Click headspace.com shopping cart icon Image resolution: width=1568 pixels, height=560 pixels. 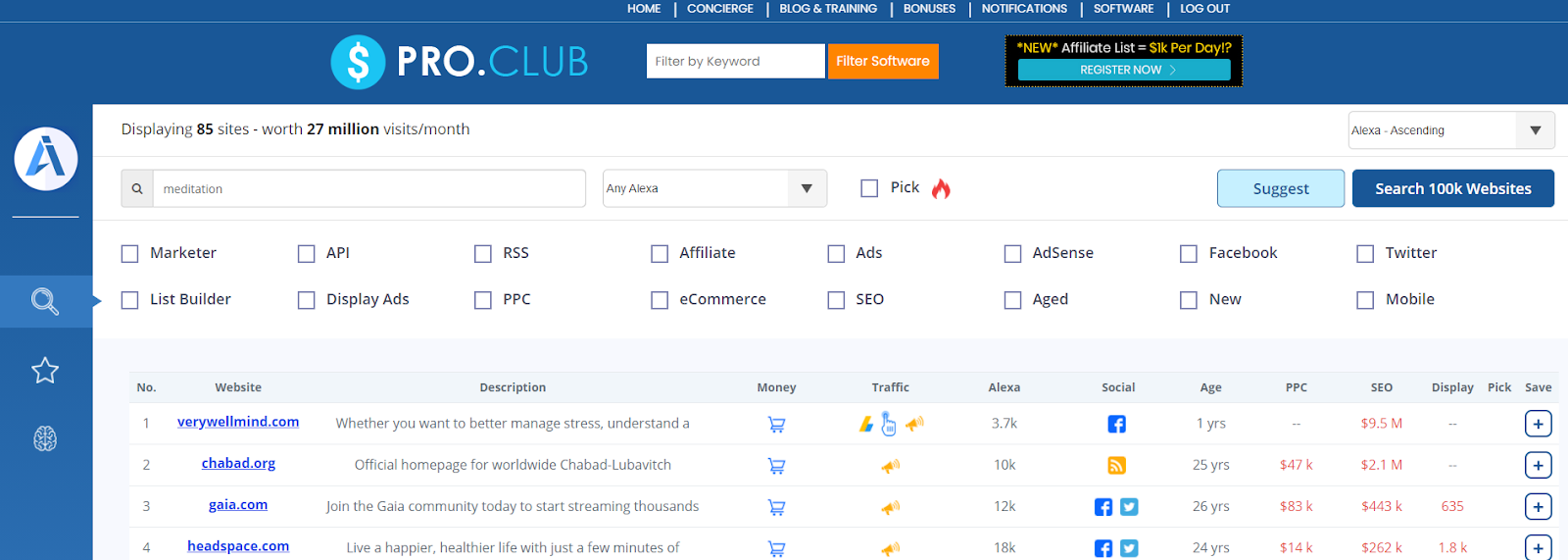click(776, 548)
